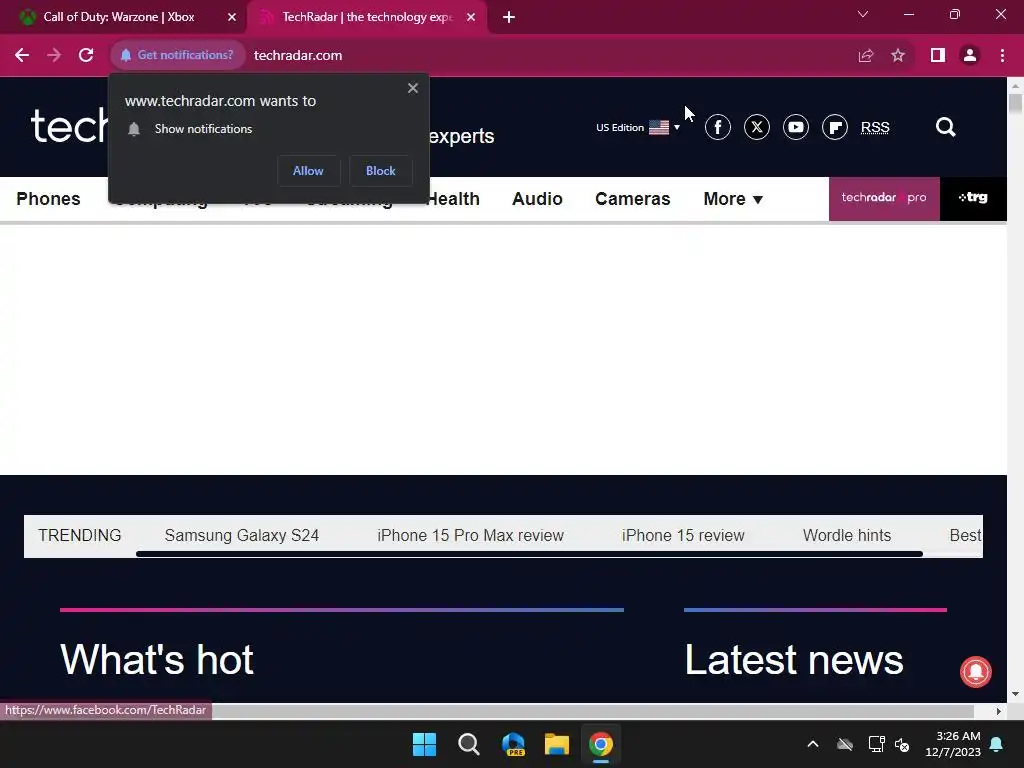Open the browser side panel
The width and height of the screenshot is (1024, 768).
point(938,56)
